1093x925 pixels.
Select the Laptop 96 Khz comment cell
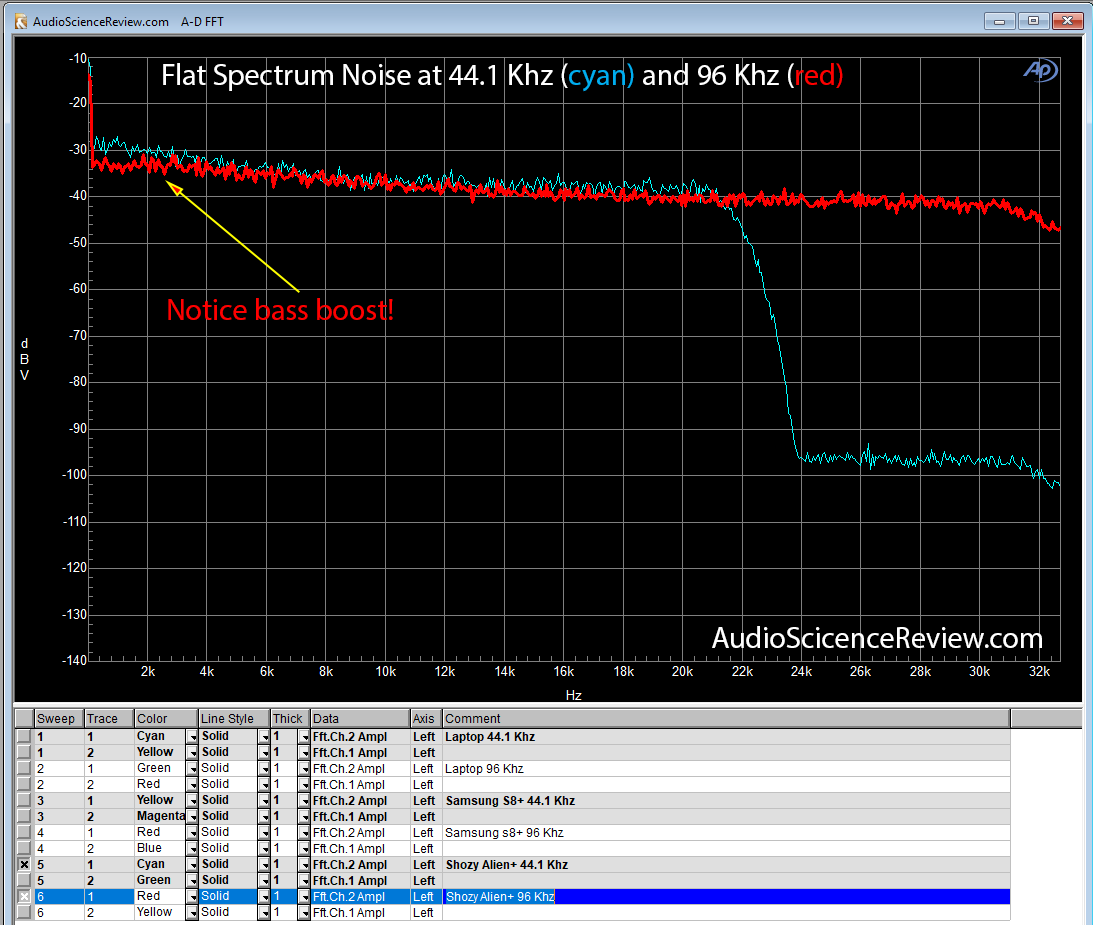coord(726,769)
